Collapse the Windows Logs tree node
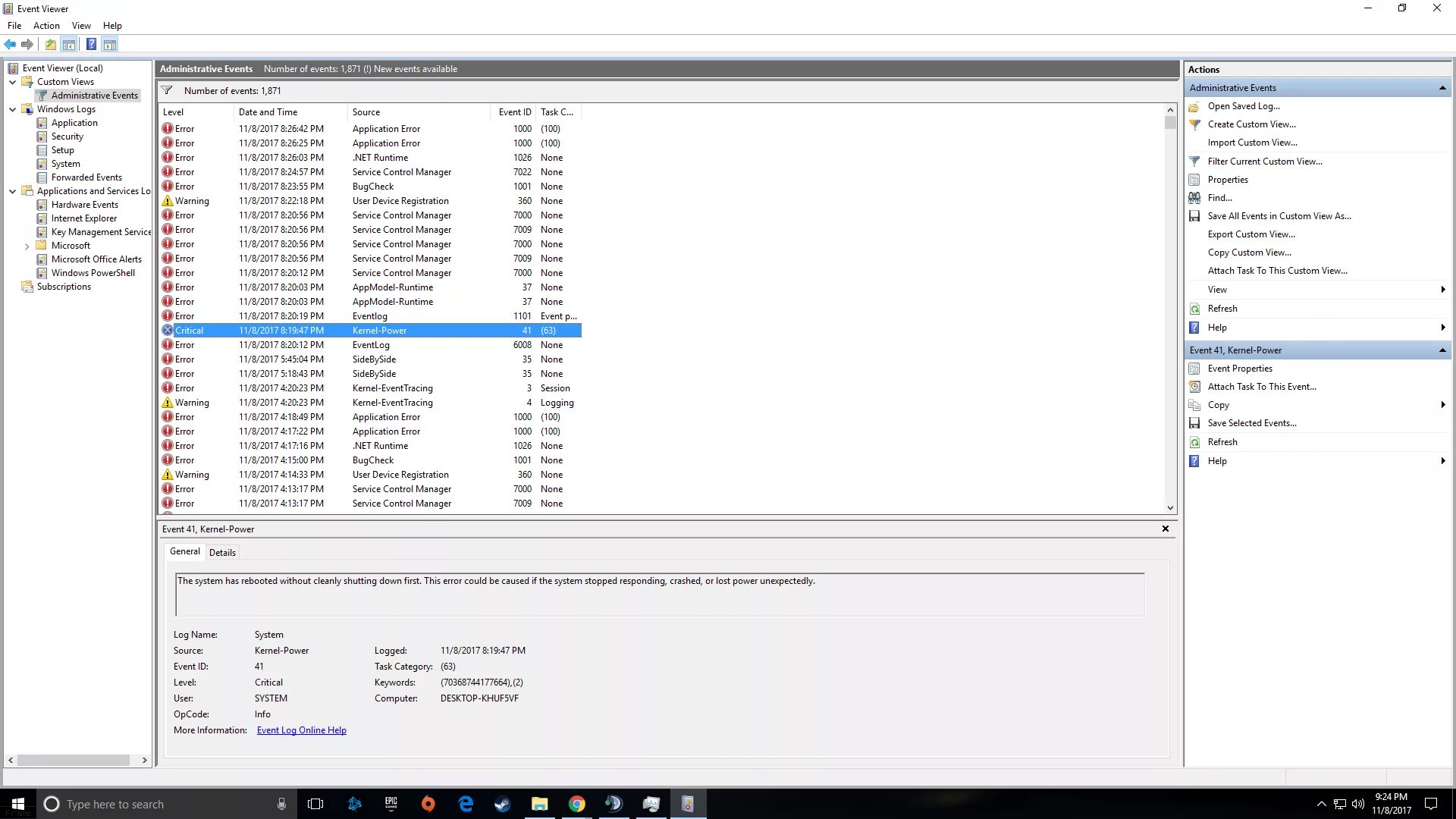The height and width of the screenshot is (819, 1456). click(x=13, y=109)
